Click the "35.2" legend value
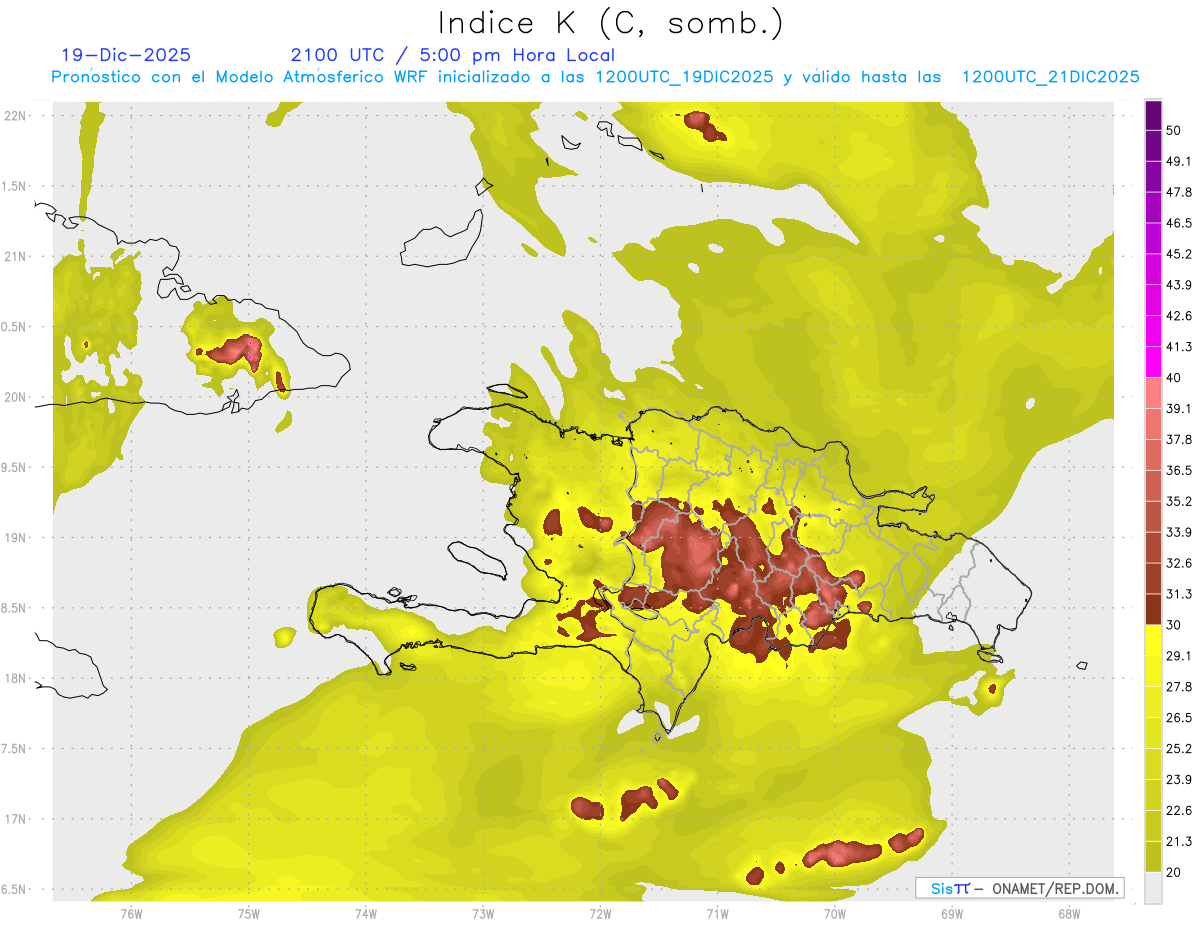 [x=1179, y=502]
